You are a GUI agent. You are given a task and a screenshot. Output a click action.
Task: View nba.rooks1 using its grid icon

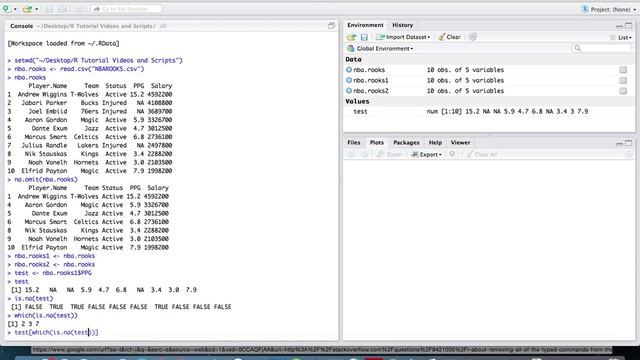pos(623,80)
